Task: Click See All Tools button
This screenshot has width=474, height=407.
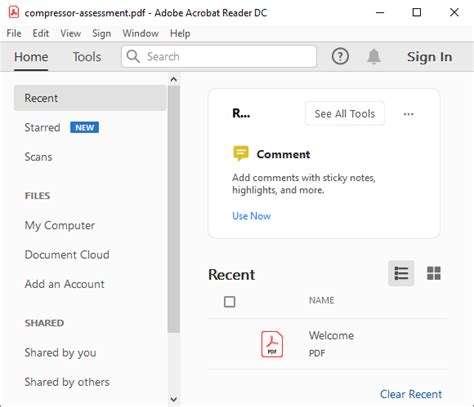Action: [345, 114]
